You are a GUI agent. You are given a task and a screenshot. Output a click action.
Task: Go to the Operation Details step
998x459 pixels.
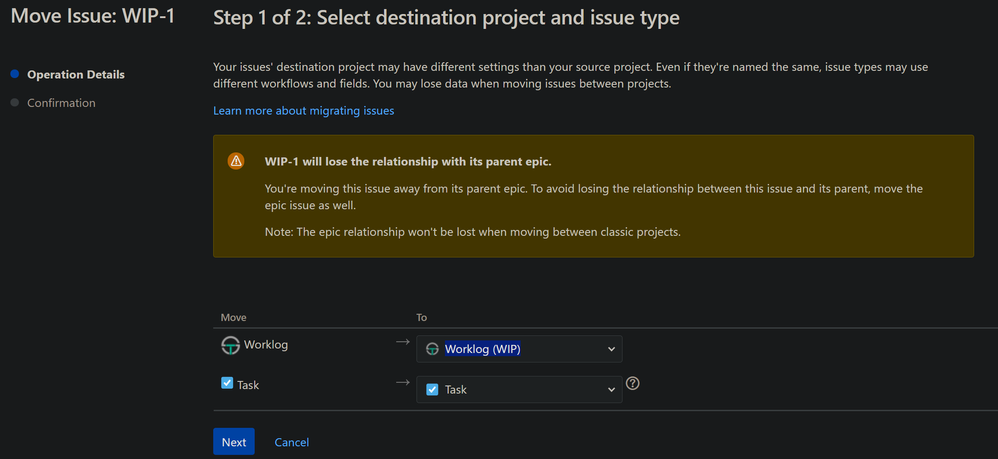[76, 75]
